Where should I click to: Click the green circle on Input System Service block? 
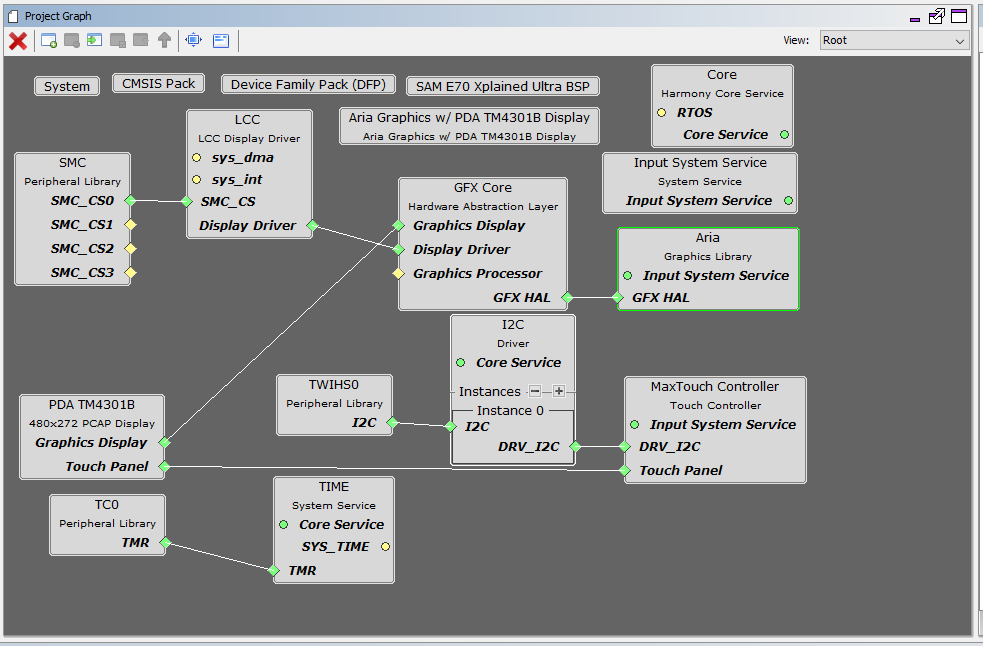[x=788, y=201]
